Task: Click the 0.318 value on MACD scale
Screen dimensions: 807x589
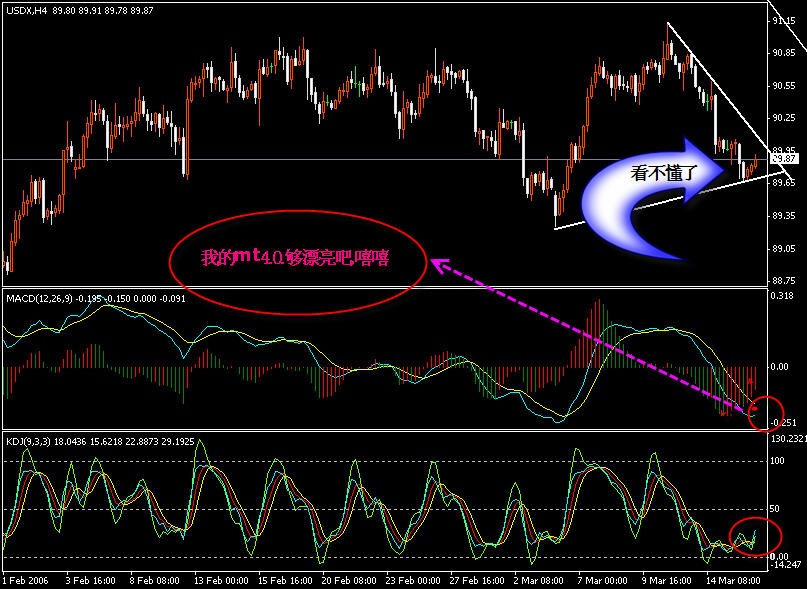Action: tap(780, 296)
